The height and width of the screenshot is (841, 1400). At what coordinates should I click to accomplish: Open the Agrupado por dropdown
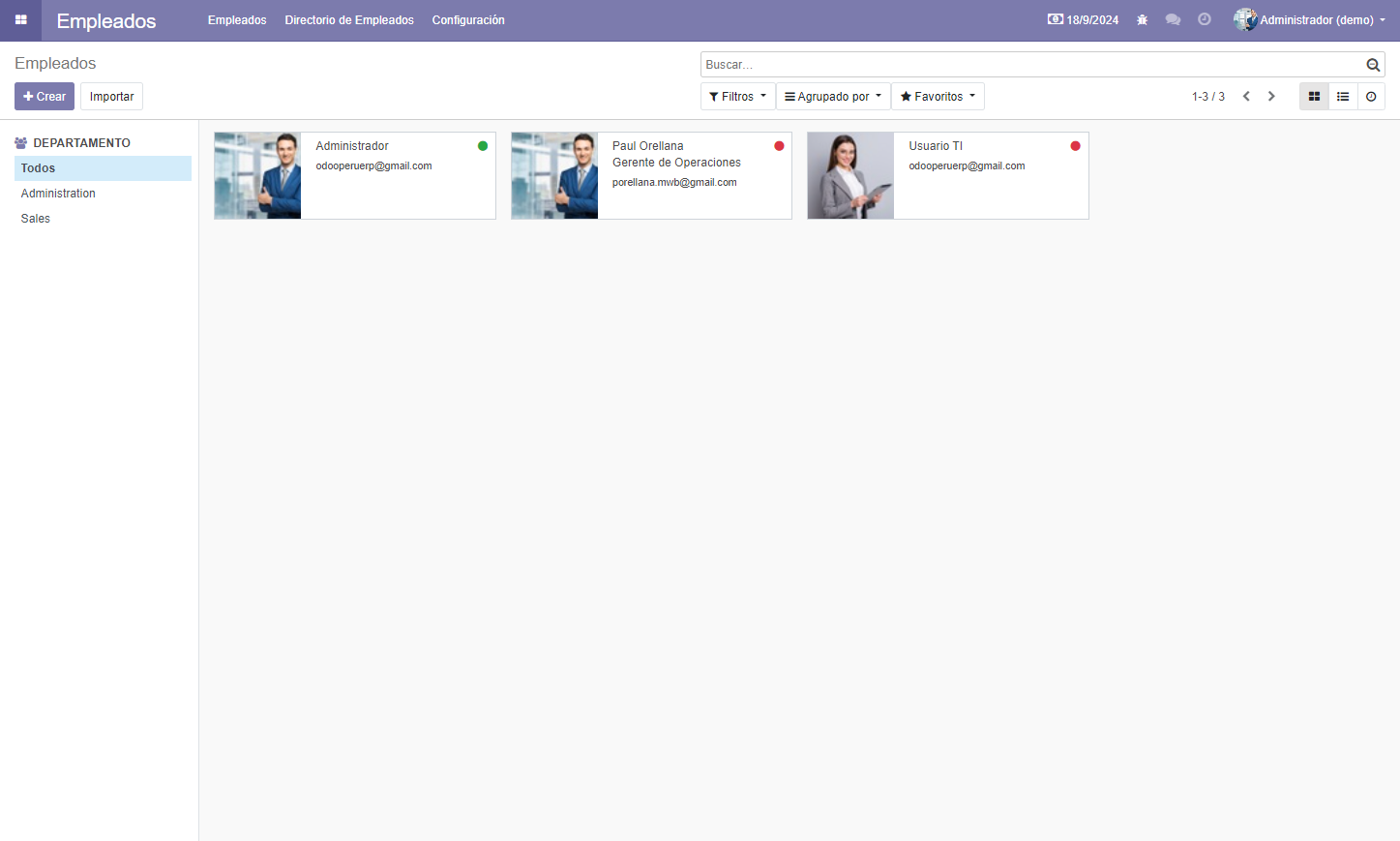[x=833, y=97]
